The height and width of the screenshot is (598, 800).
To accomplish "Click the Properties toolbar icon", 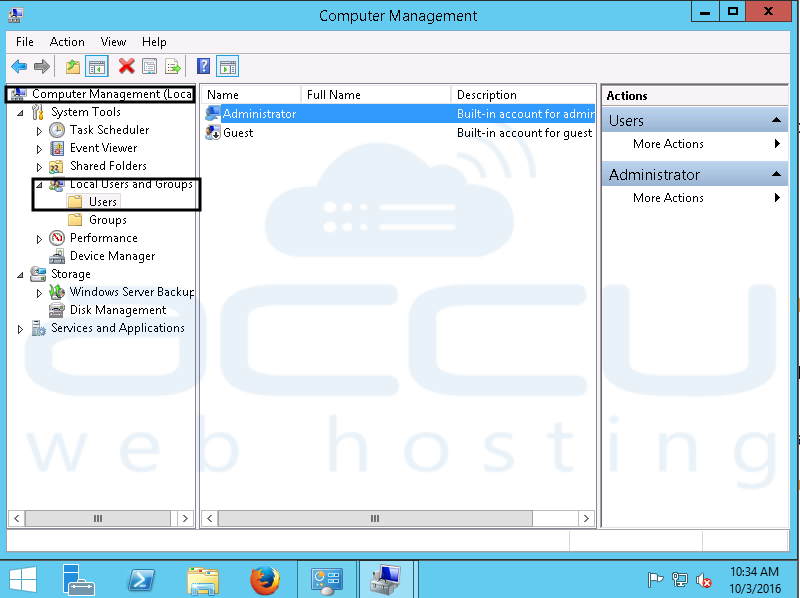I will [149, 66].
